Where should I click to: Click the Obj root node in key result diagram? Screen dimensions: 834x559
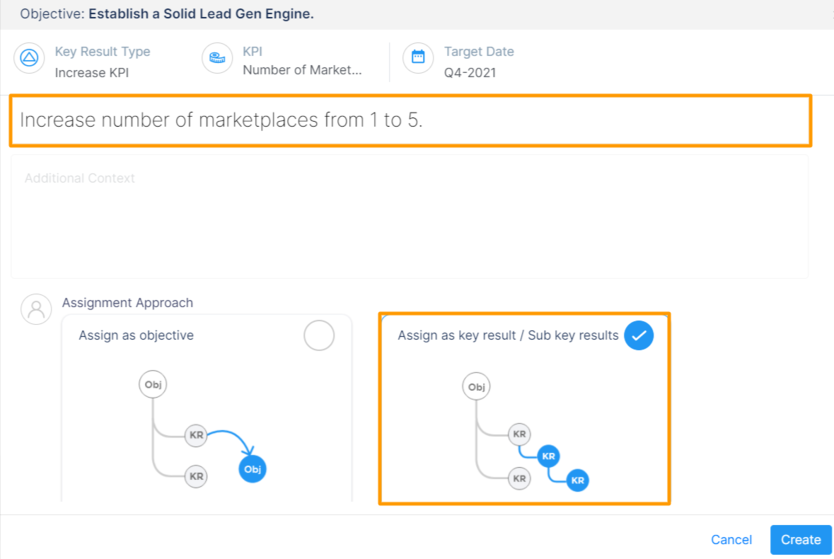[477, 387]
